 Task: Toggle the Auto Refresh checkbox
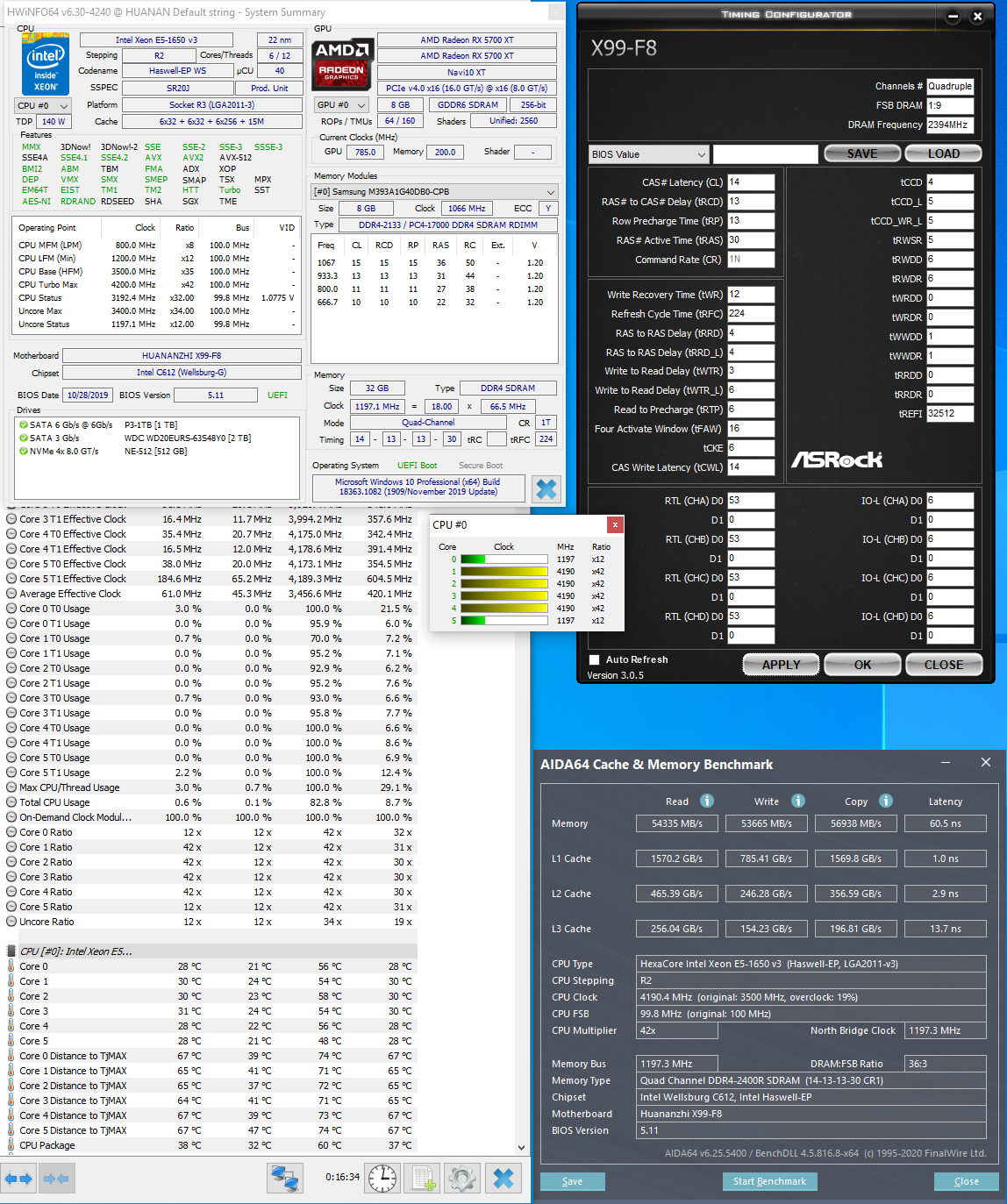click(x=595, y=659)
